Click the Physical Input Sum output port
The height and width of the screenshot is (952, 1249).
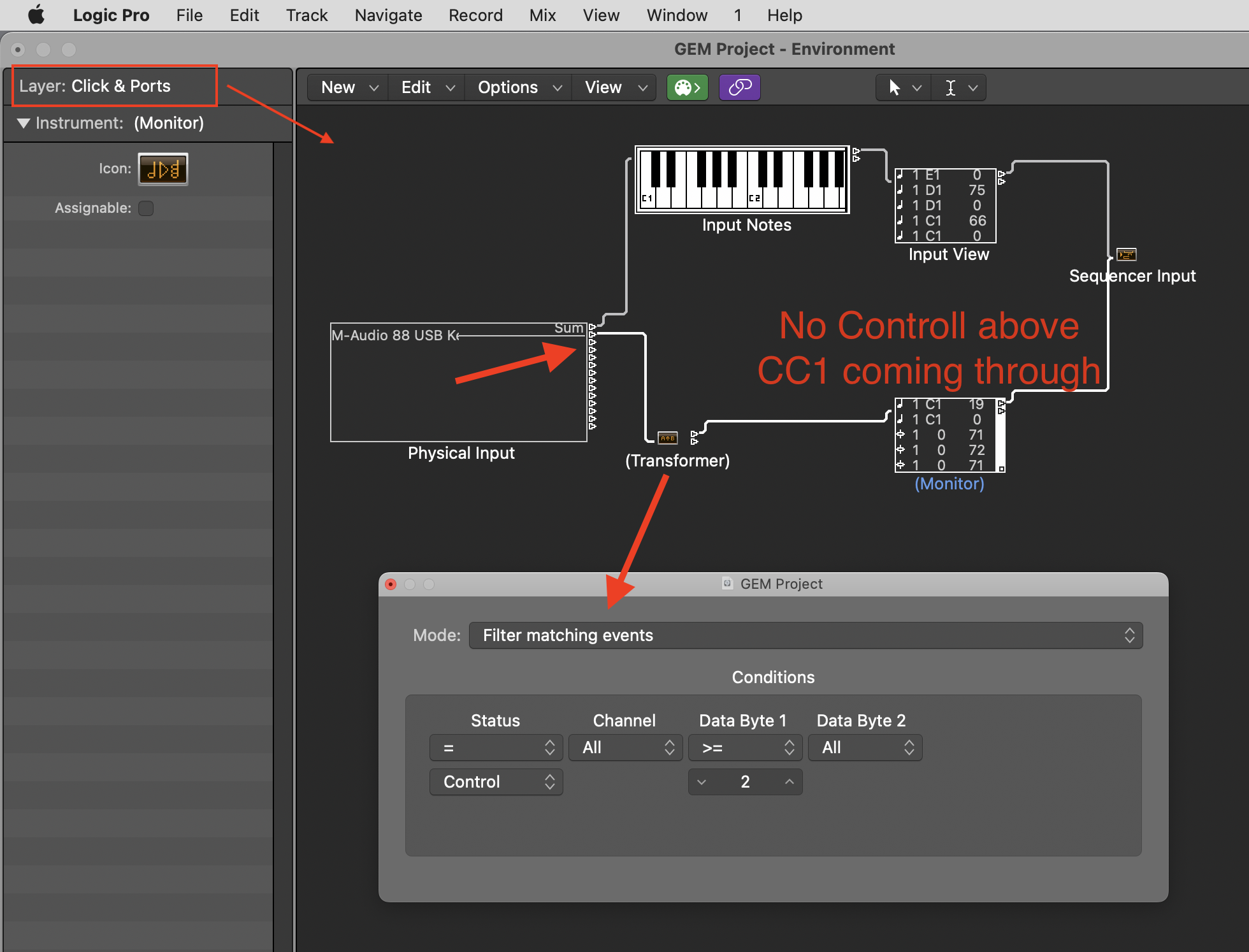point(592,328)
